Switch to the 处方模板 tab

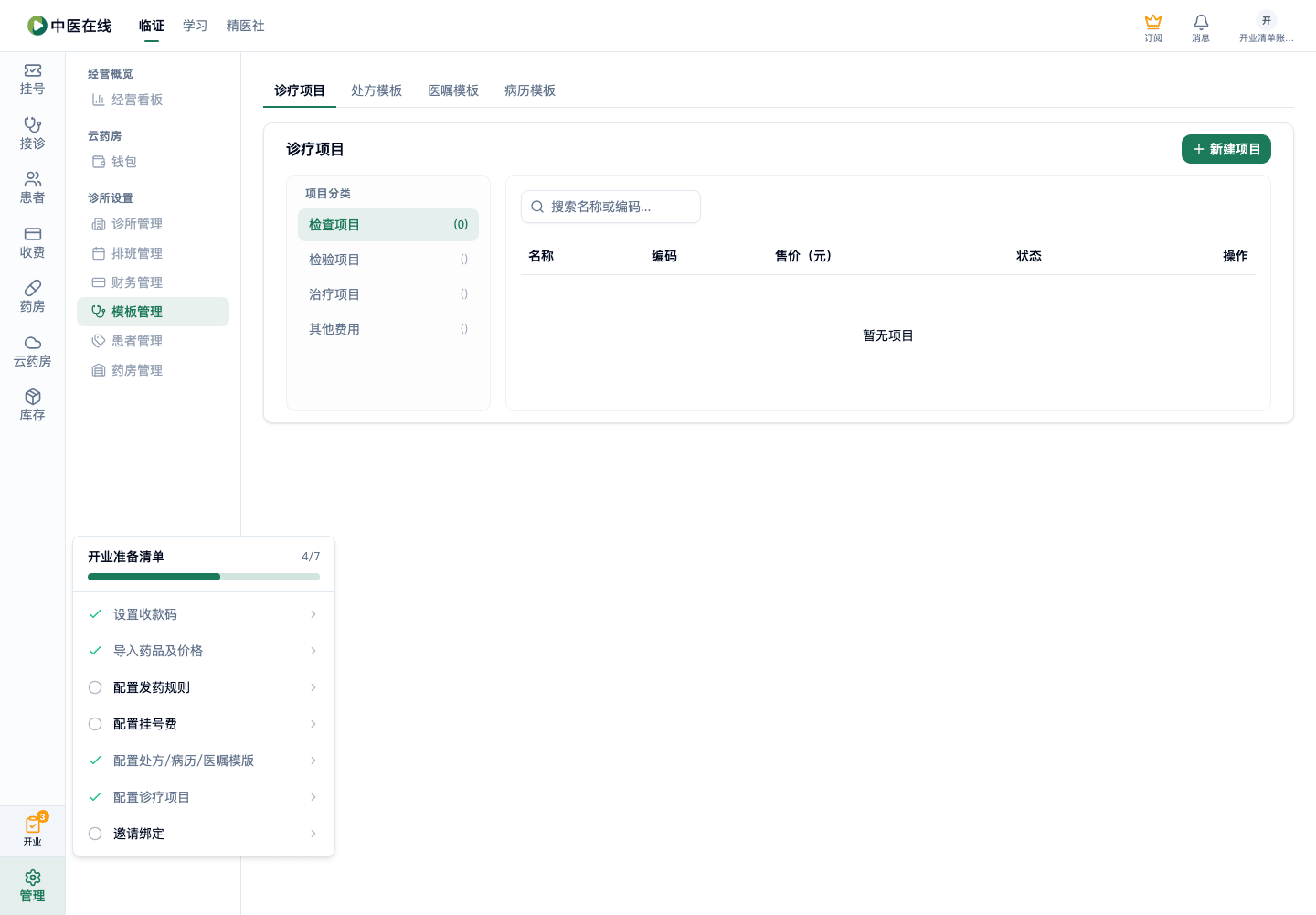[x=377, y=90]
